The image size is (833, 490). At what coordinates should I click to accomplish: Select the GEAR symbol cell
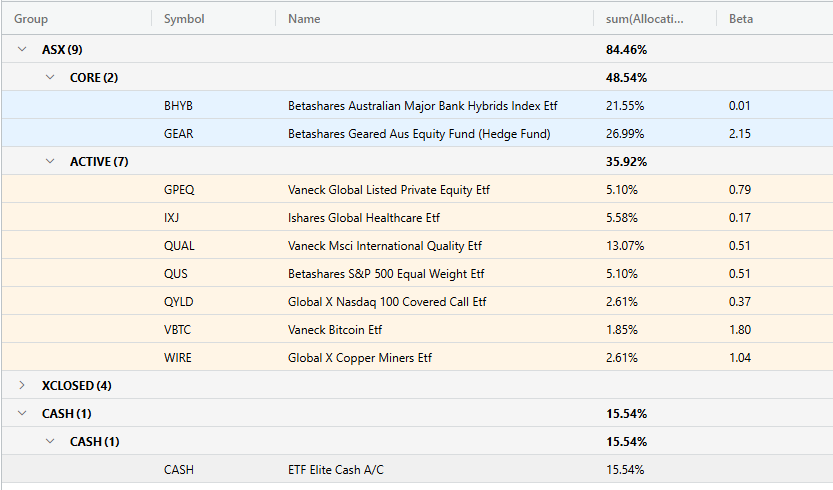tap(178, 134)
